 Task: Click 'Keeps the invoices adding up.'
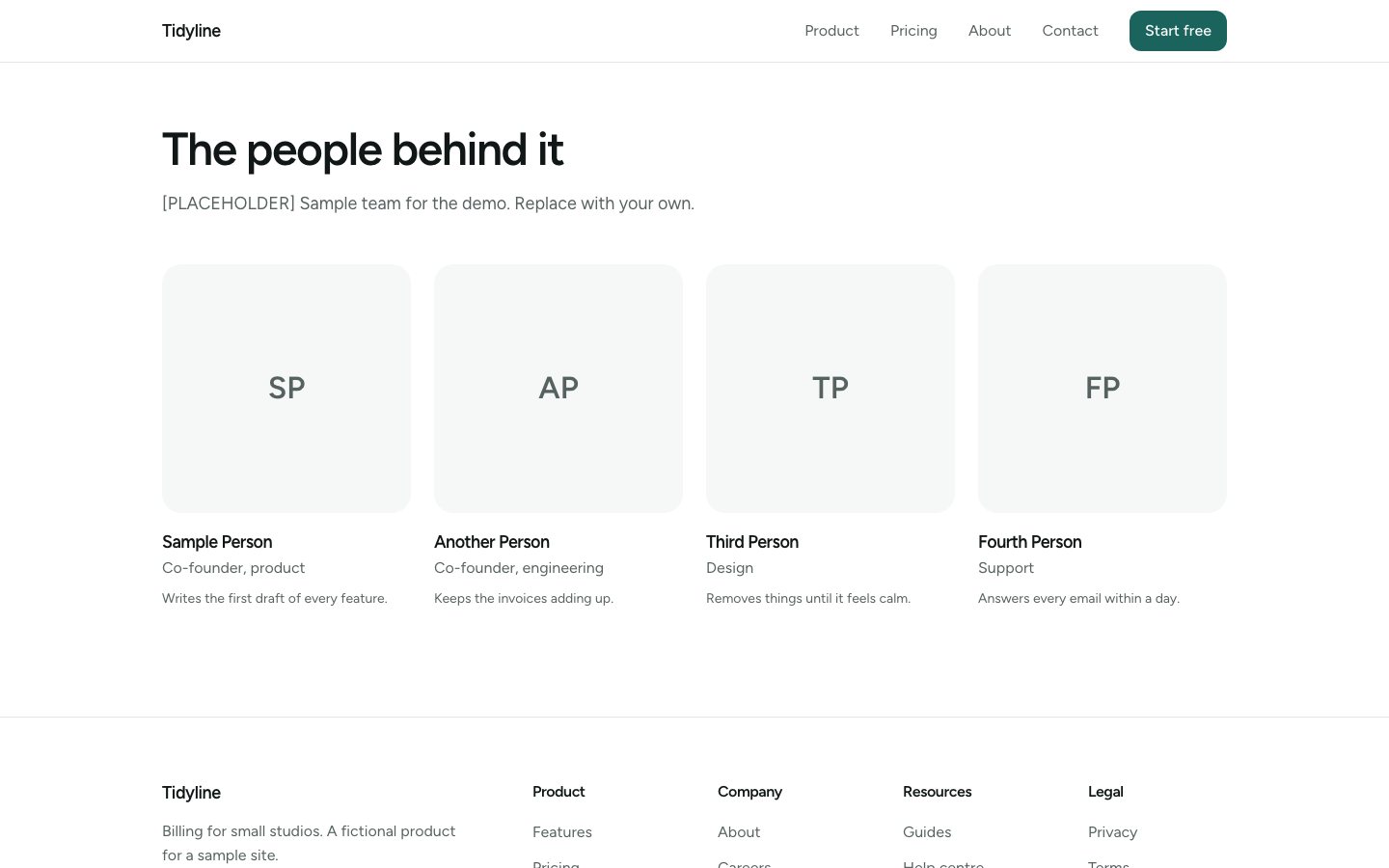(524, 598)
